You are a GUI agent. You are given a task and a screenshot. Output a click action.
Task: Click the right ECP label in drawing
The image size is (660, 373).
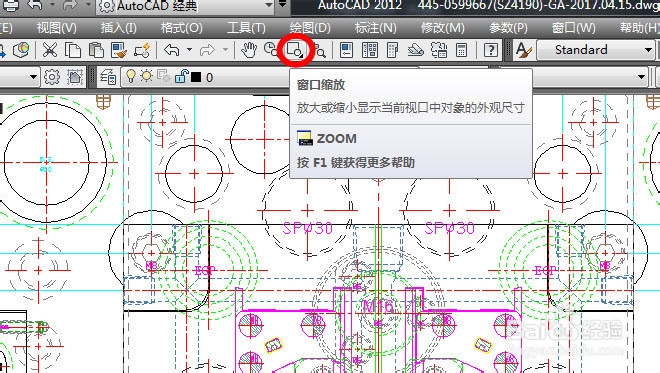tap(545, 271)
